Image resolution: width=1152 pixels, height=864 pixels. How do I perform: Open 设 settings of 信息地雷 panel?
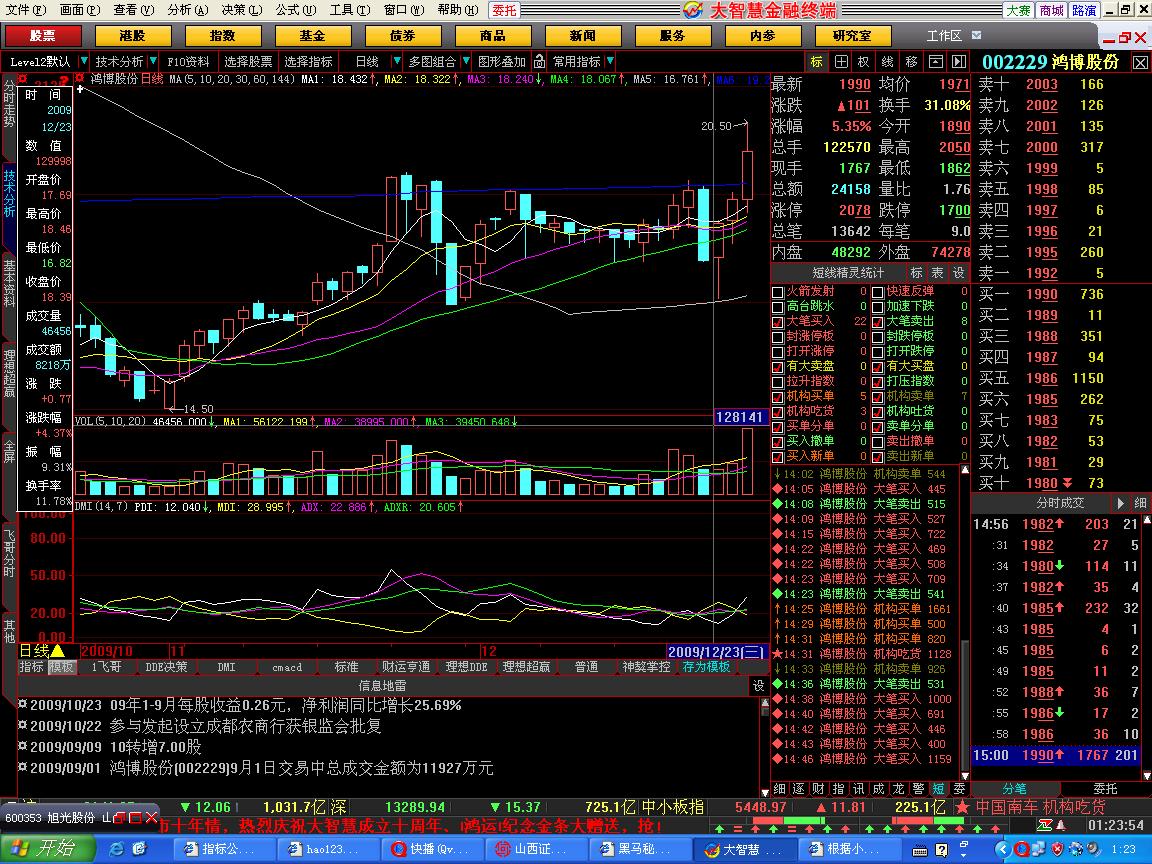click(759, 685)
